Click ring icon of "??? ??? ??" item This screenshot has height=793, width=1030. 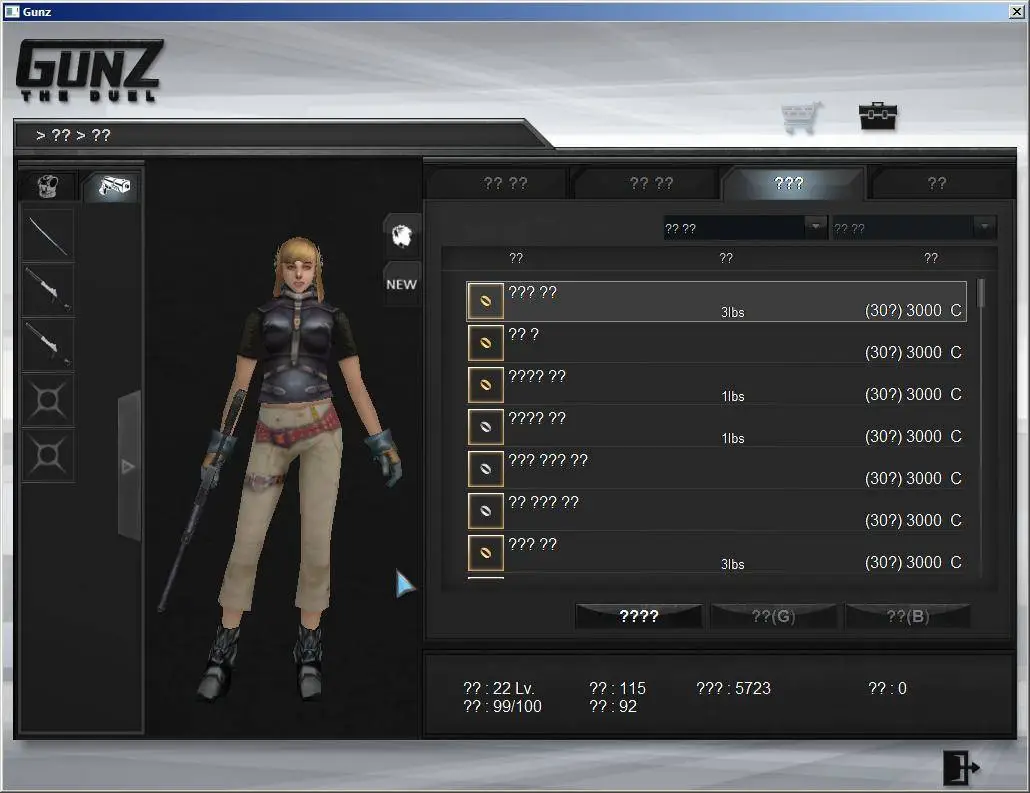[485, 469]
